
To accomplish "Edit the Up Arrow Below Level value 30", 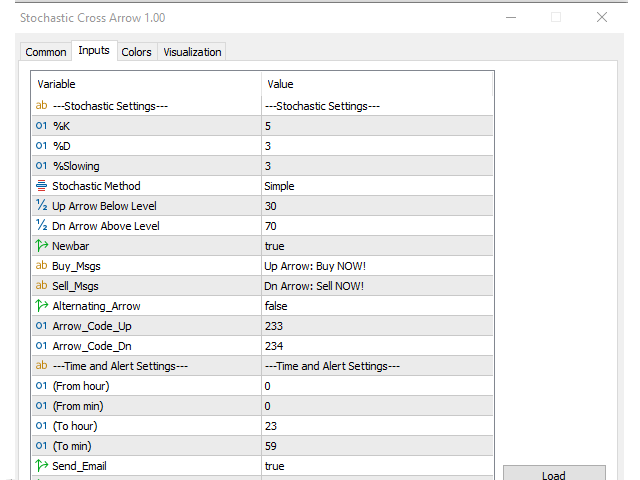I will pos(377,206).
